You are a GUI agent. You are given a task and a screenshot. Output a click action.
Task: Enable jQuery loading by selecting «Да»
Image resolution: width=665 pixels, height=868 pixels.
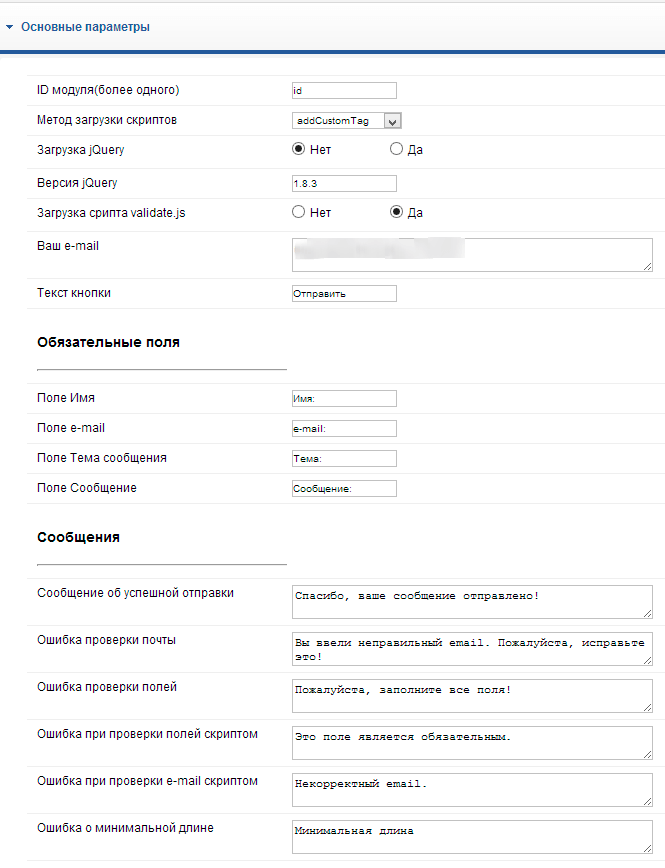pos(397,148)
